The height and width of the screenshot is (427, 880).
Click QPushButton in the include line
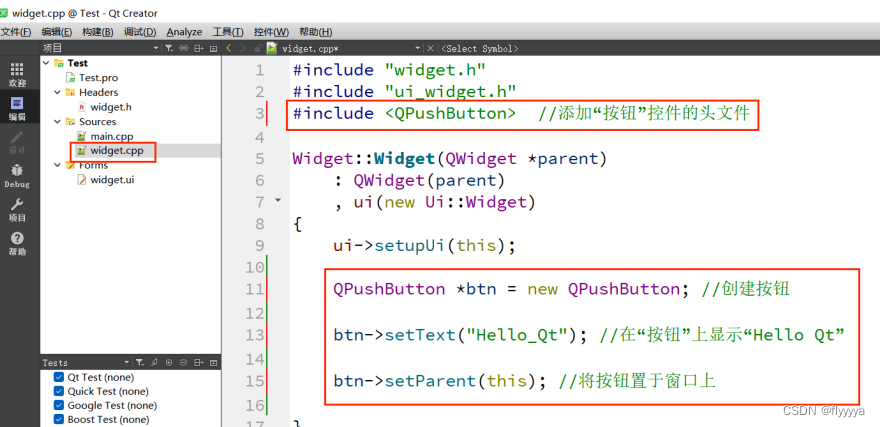(x=450, y=113)
